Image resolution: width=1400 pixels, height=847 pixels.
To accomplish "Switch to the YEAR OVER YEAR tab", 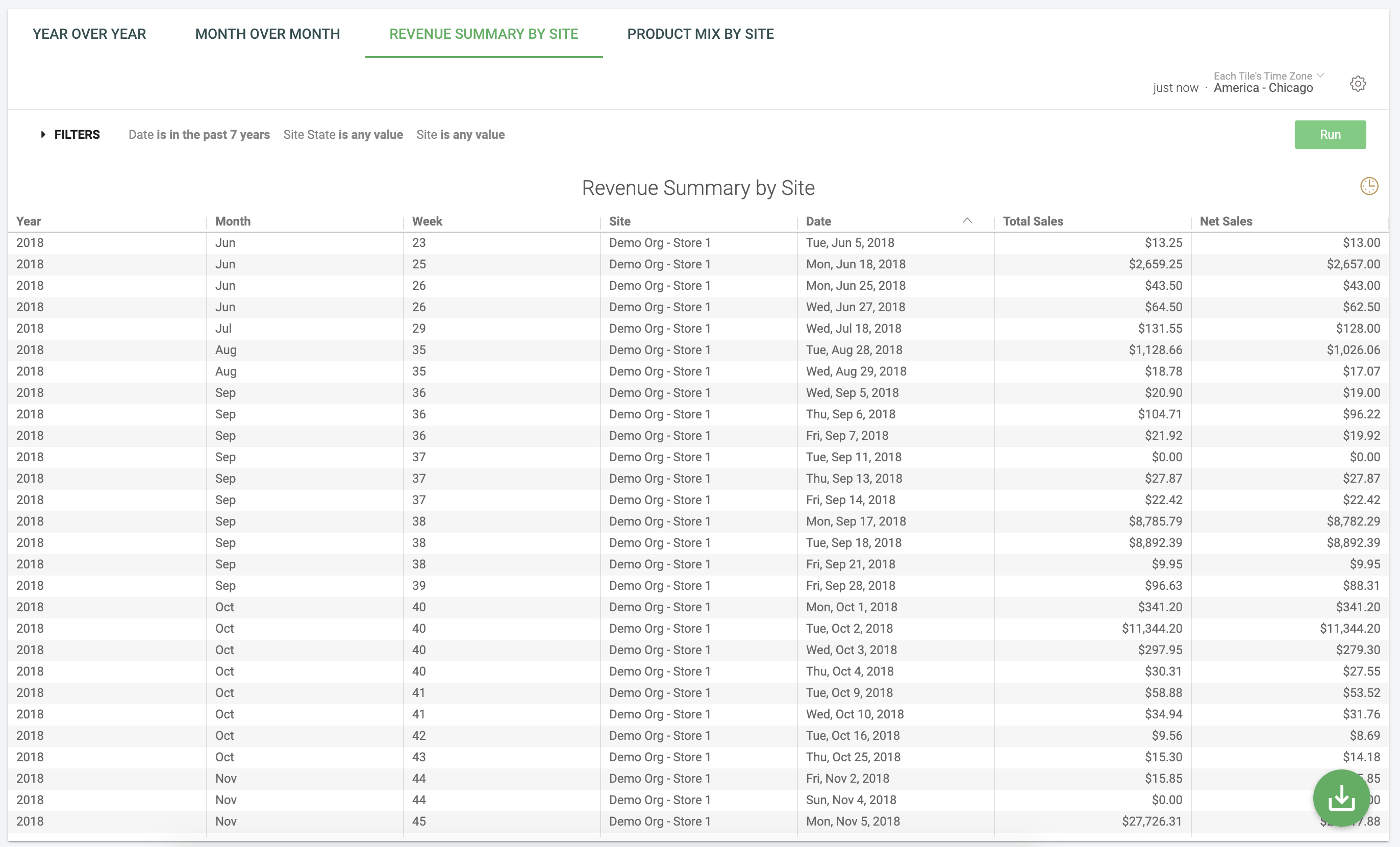I will click(89, 34).
